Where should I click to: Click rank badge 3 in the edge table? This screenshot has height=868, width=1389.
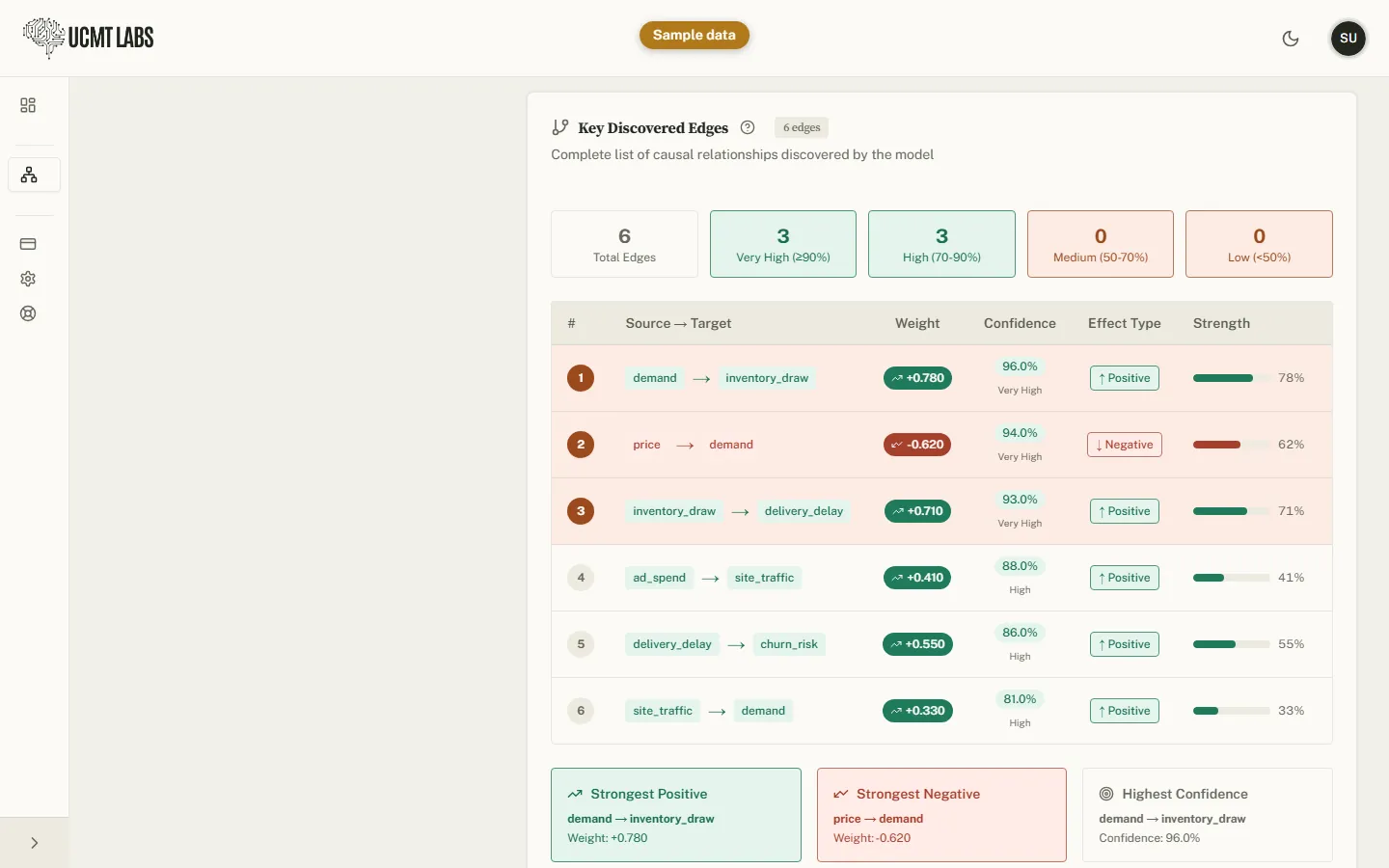click(x=581, y=511)
